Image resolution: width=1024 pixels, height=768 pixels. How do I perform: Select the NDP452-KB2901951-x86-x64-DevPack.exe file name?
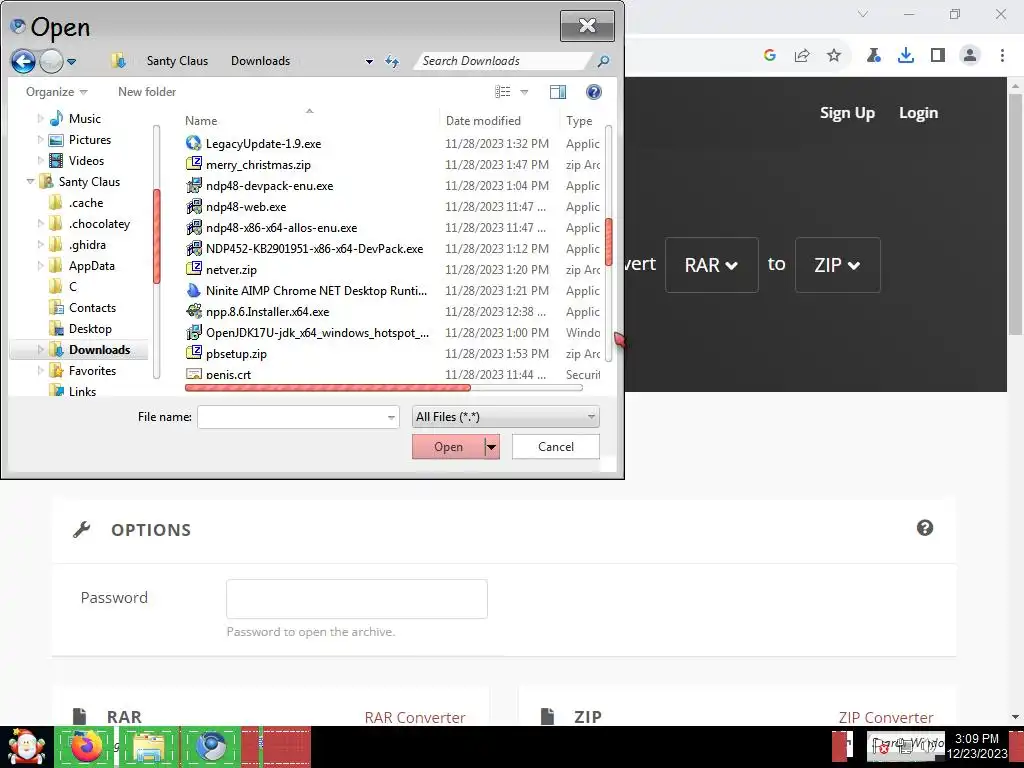click(314, 249)
